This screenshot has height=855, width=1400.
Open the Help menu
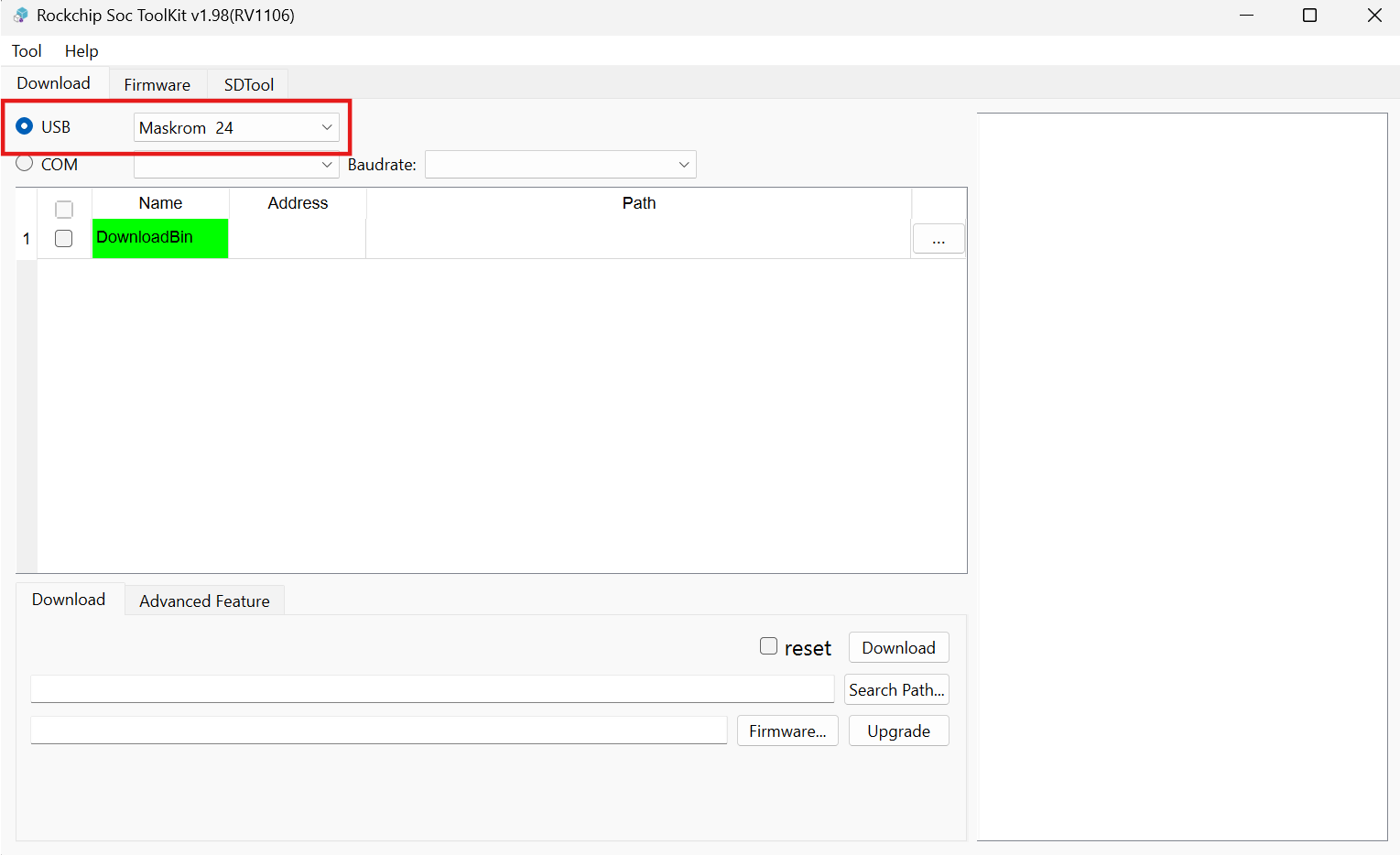click(81, 51)
